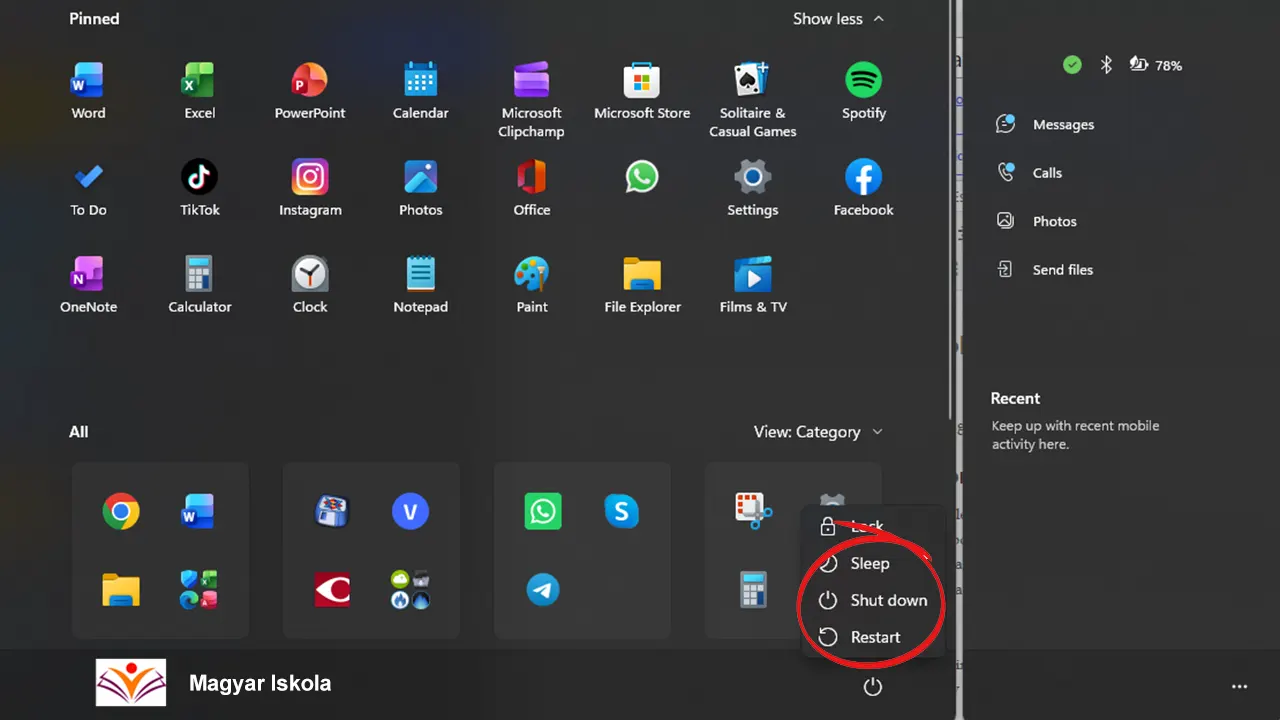Open pinned File Explorer
Image resolution: width=1280 pixels, height=720 pixels.
(642, 285)
